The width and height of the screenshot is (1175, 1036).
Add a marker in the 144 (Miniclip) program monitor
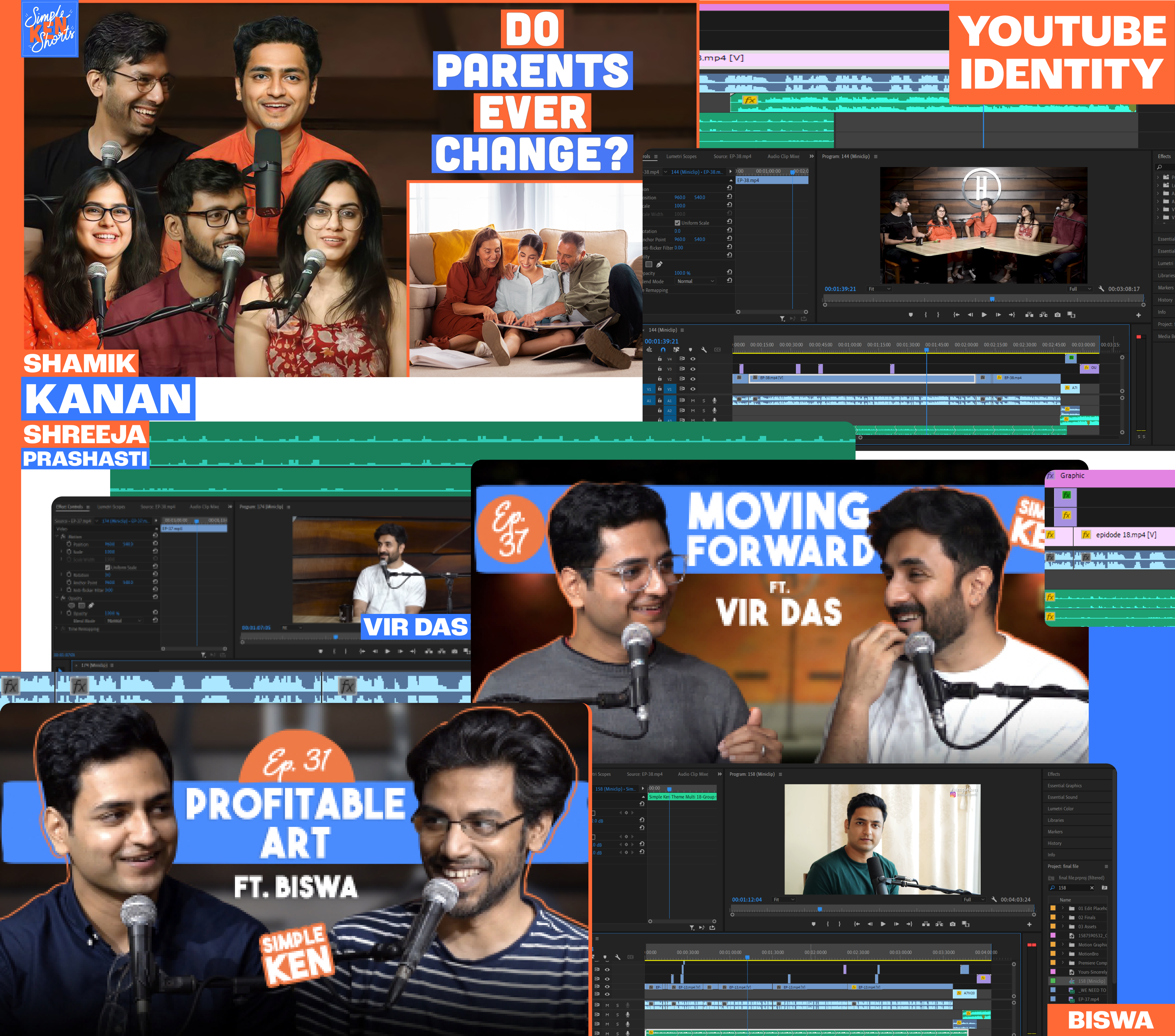coord(911,315)
